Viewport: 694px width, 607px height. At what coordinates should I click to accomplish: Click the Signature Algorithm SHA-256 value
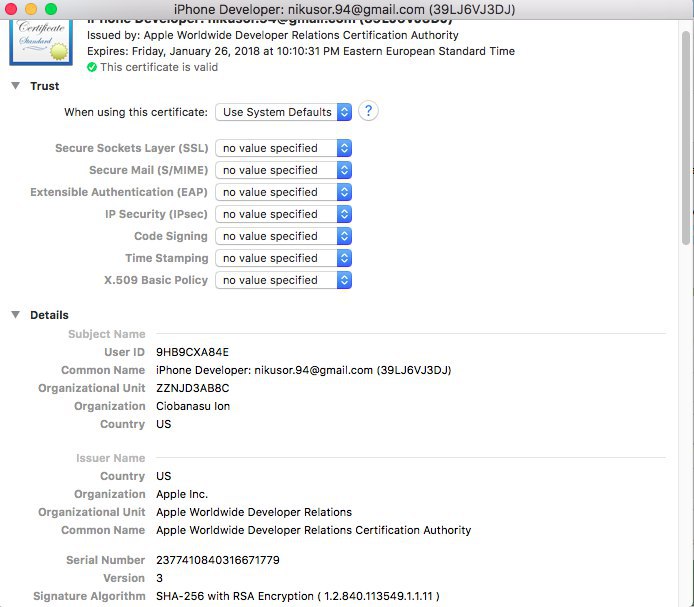[x=298, y=596]
